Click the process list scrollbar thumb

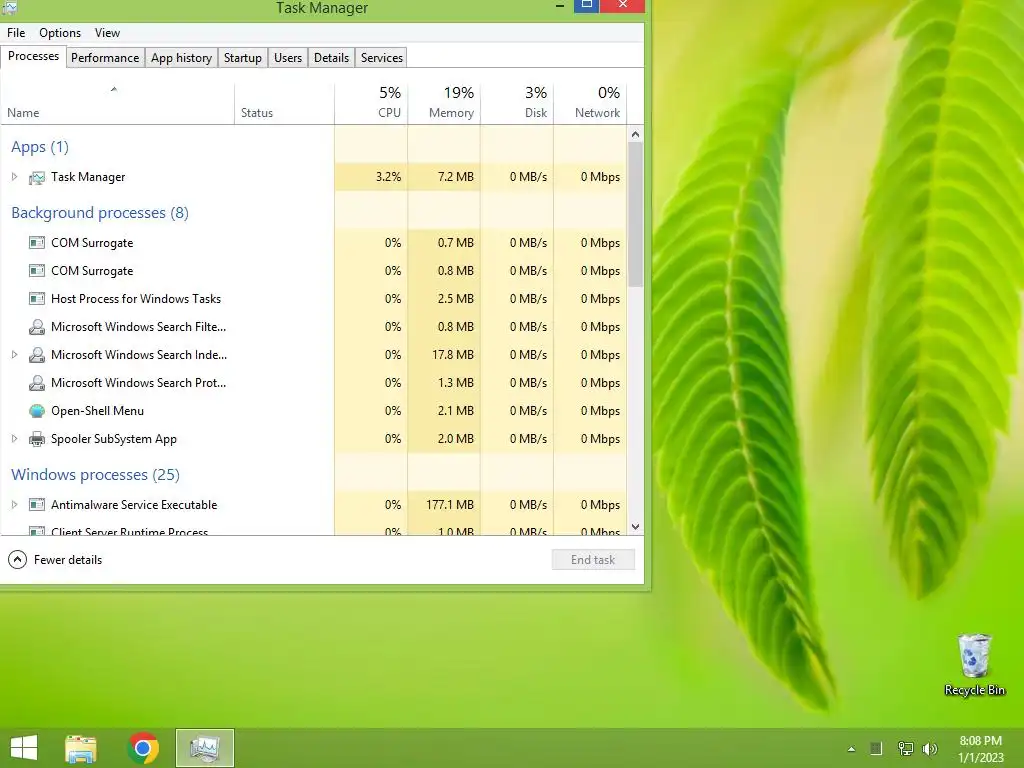(635, 215)
